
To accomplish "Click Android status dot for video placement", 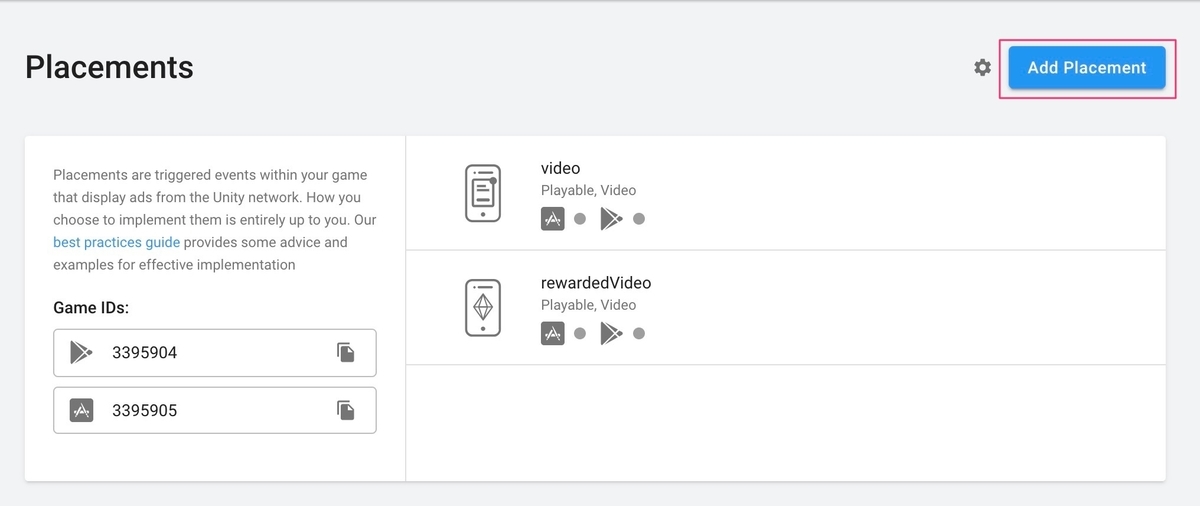I will coord(639,219).
